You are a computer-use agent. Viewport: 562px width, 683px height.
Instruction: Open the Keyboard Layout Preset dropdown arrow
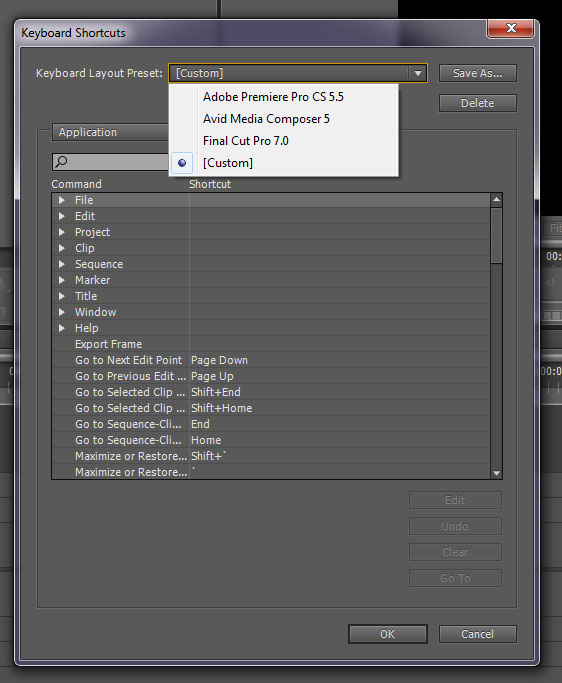[418, 73]
